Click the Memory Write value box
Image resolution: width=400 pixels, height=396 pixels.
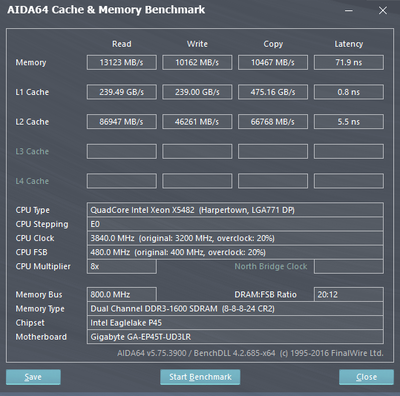click(x=197, y=62)
